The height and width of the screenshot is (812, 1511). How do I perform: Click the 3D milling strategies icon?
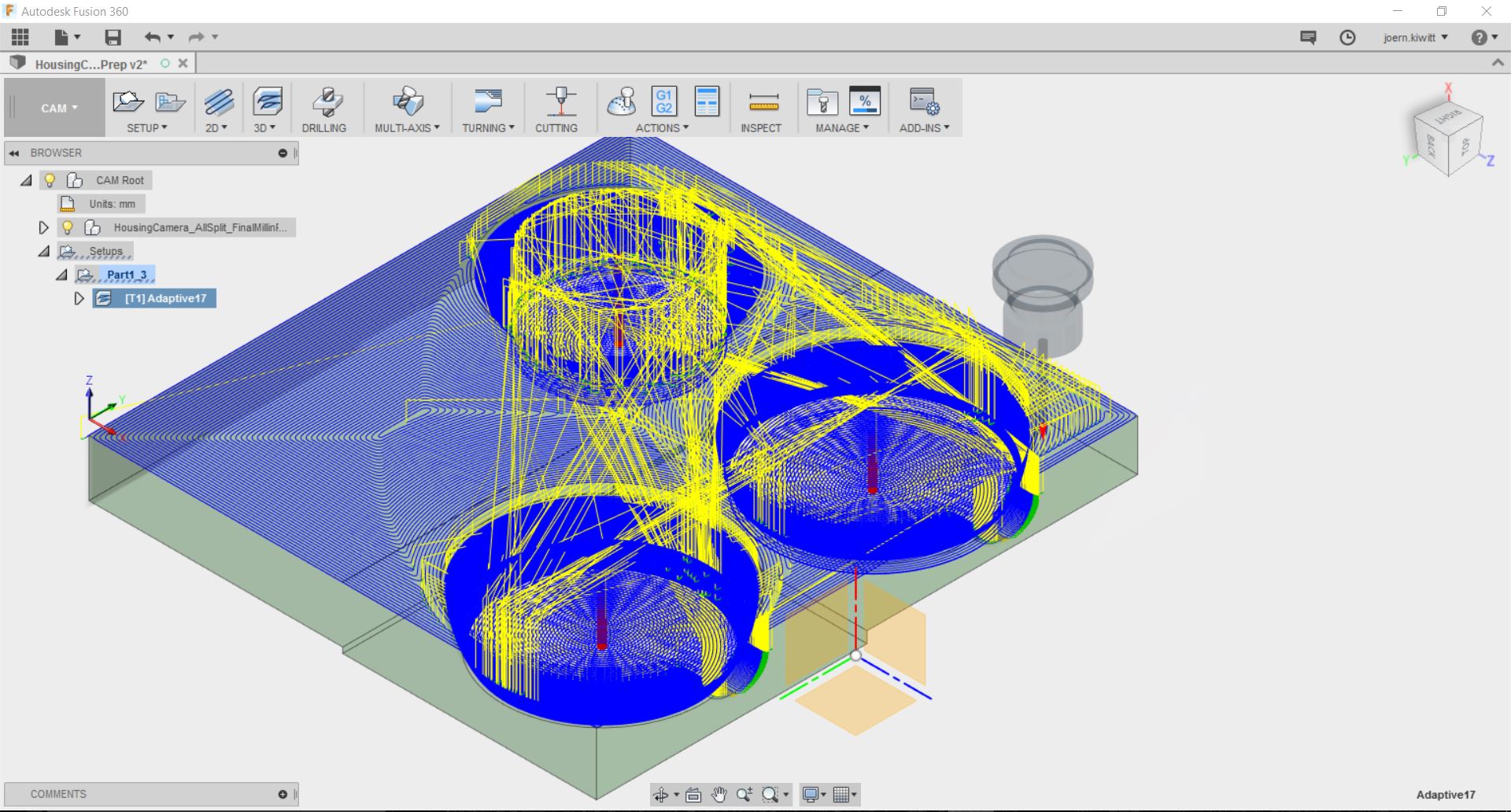(268, 101)
